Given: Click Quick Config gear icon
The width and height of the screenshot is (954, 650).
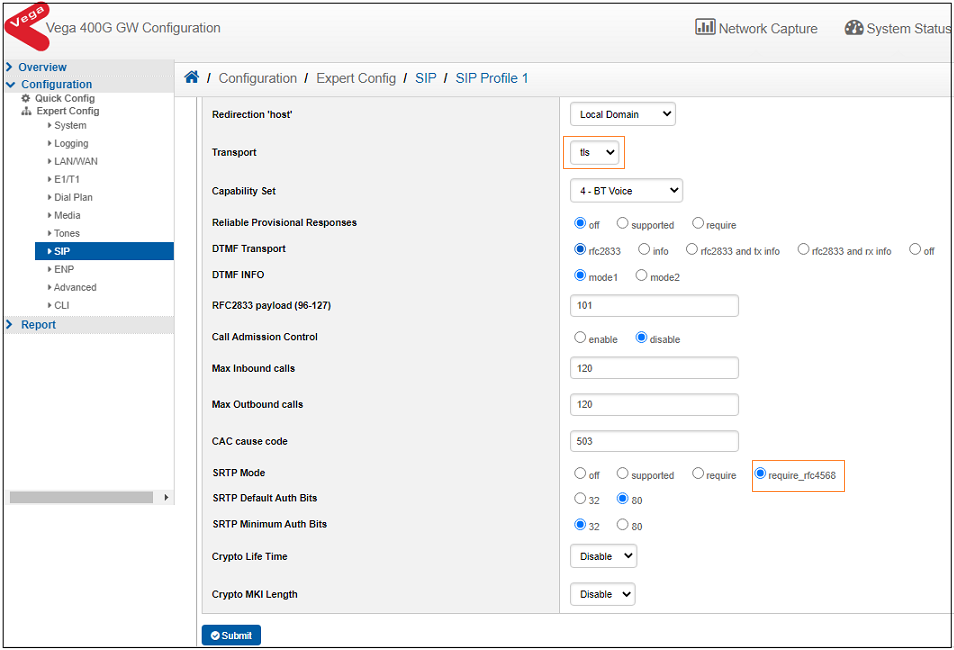Looking at the screenshot, I should click(x=26, y=98).
